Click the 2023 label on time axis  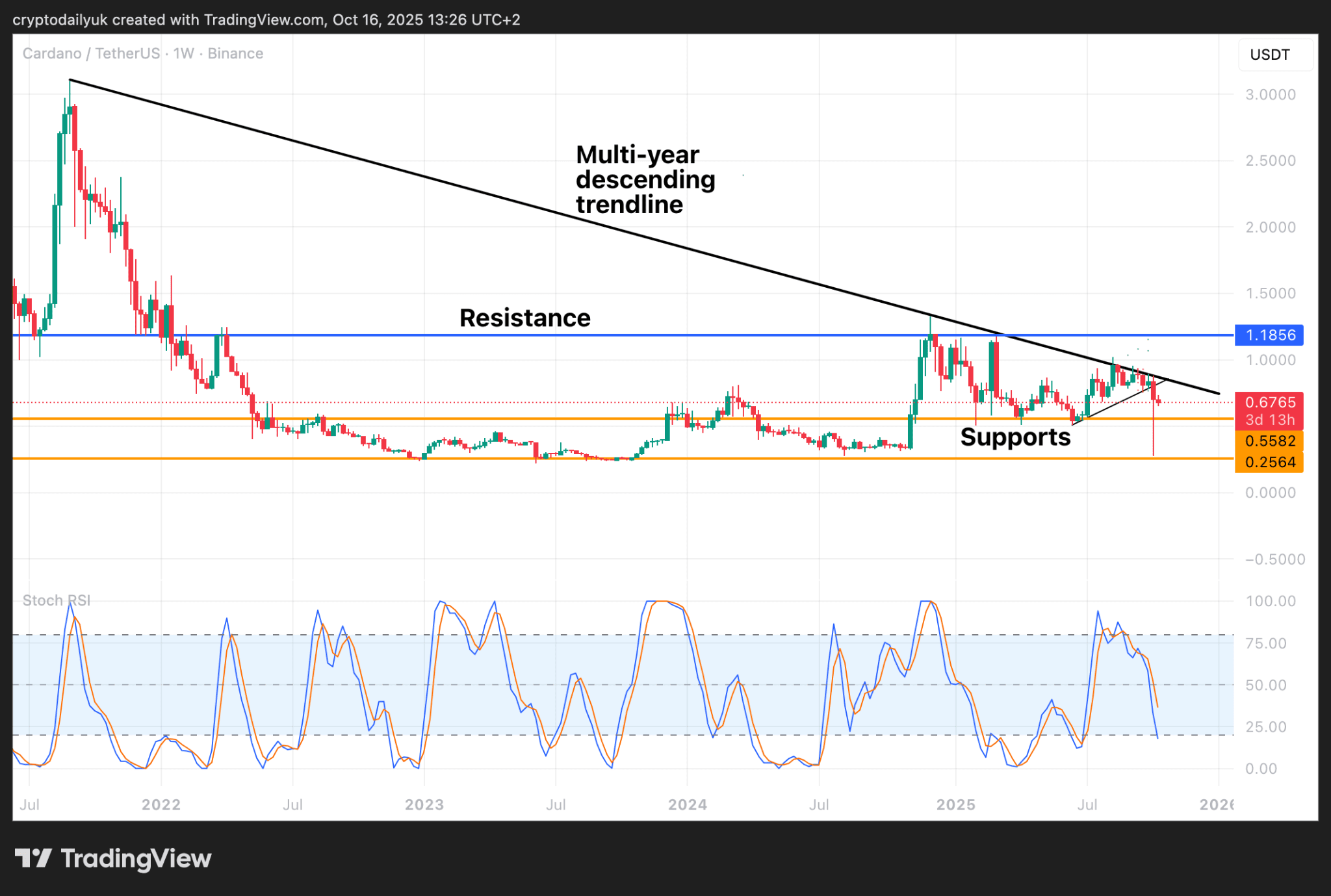(x=424, y=805)
